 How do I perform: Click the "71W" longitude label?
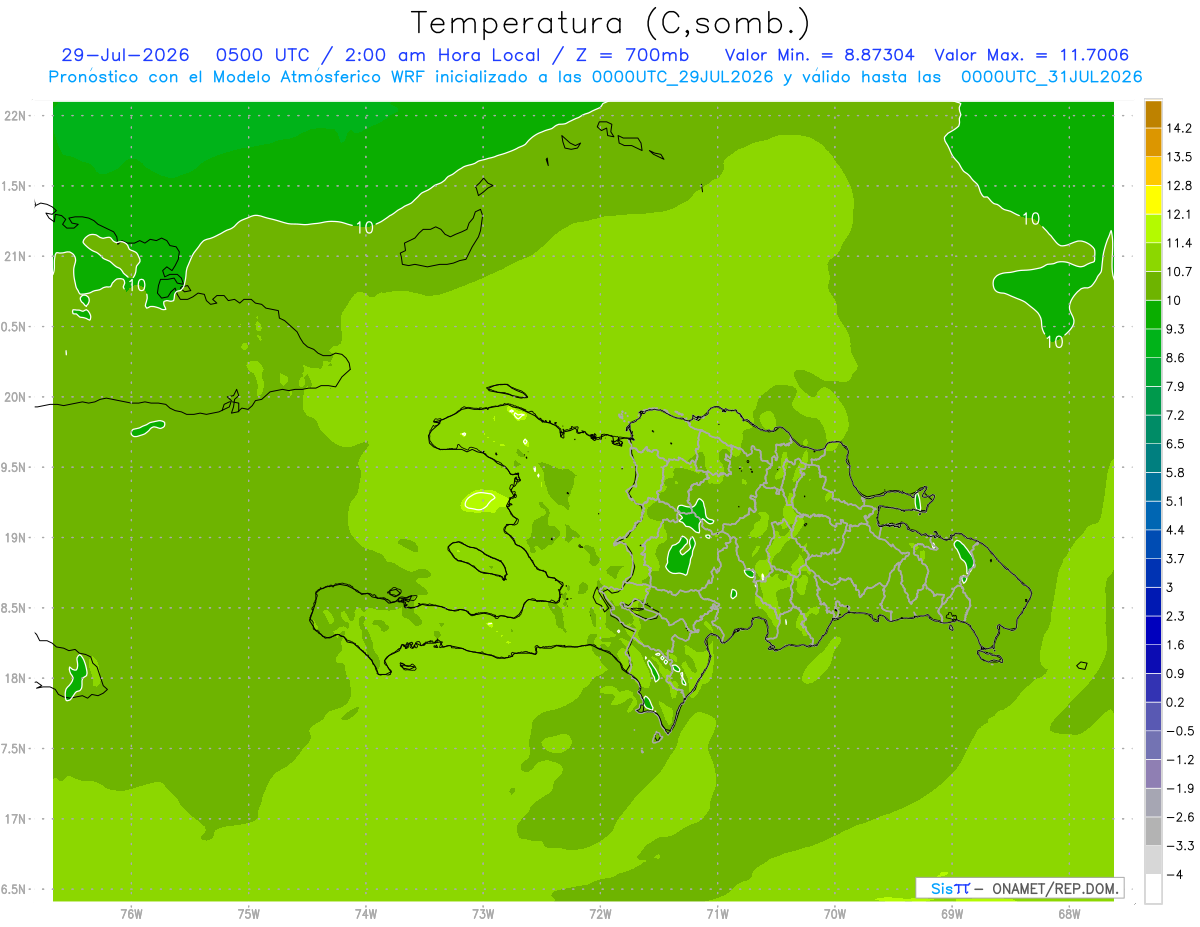(717, 914)
